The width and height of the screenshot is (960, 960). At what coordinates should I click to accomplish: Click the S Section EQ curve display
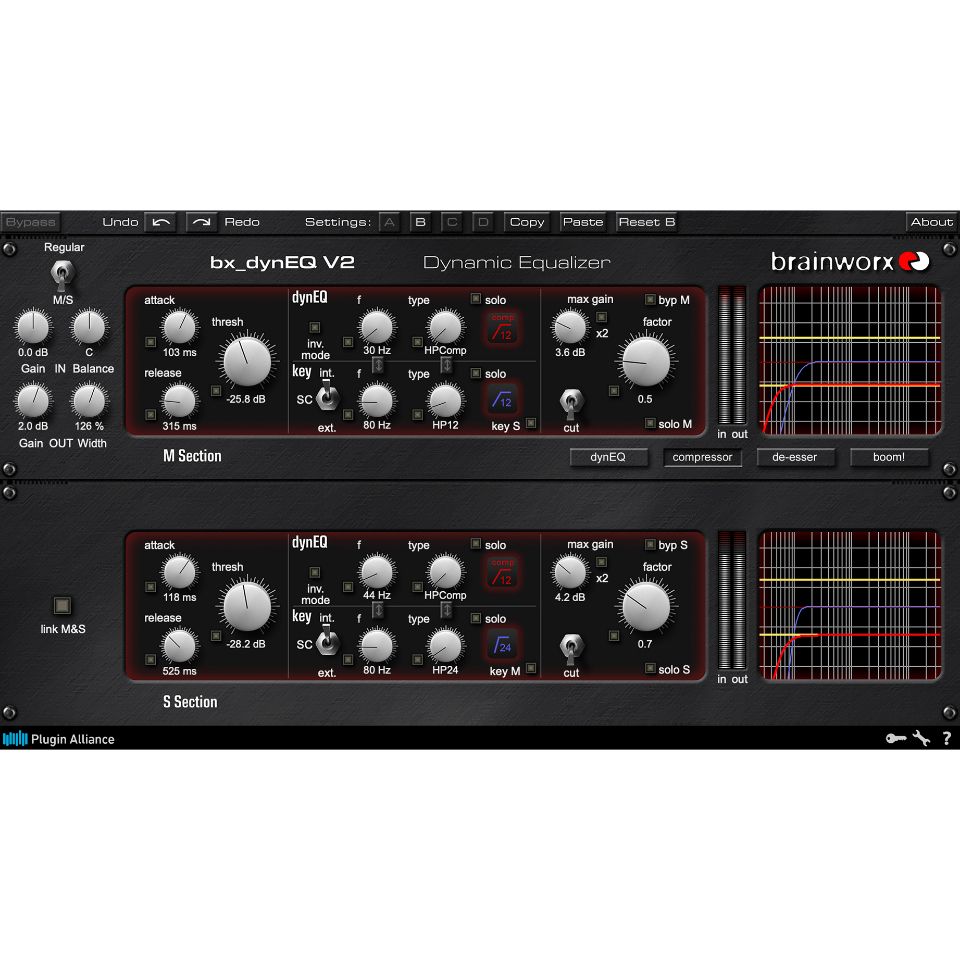tap(850, 606)
